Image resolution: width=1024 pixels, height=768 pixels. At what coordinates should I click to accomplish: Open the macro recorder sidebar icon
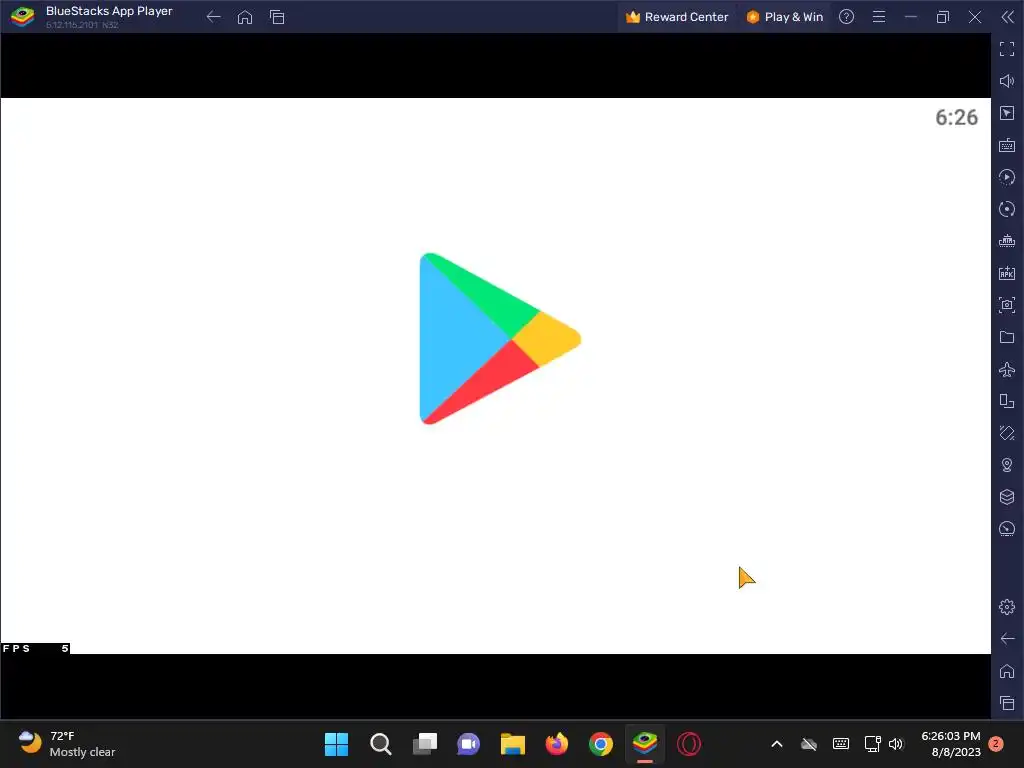click(1007, 177)
